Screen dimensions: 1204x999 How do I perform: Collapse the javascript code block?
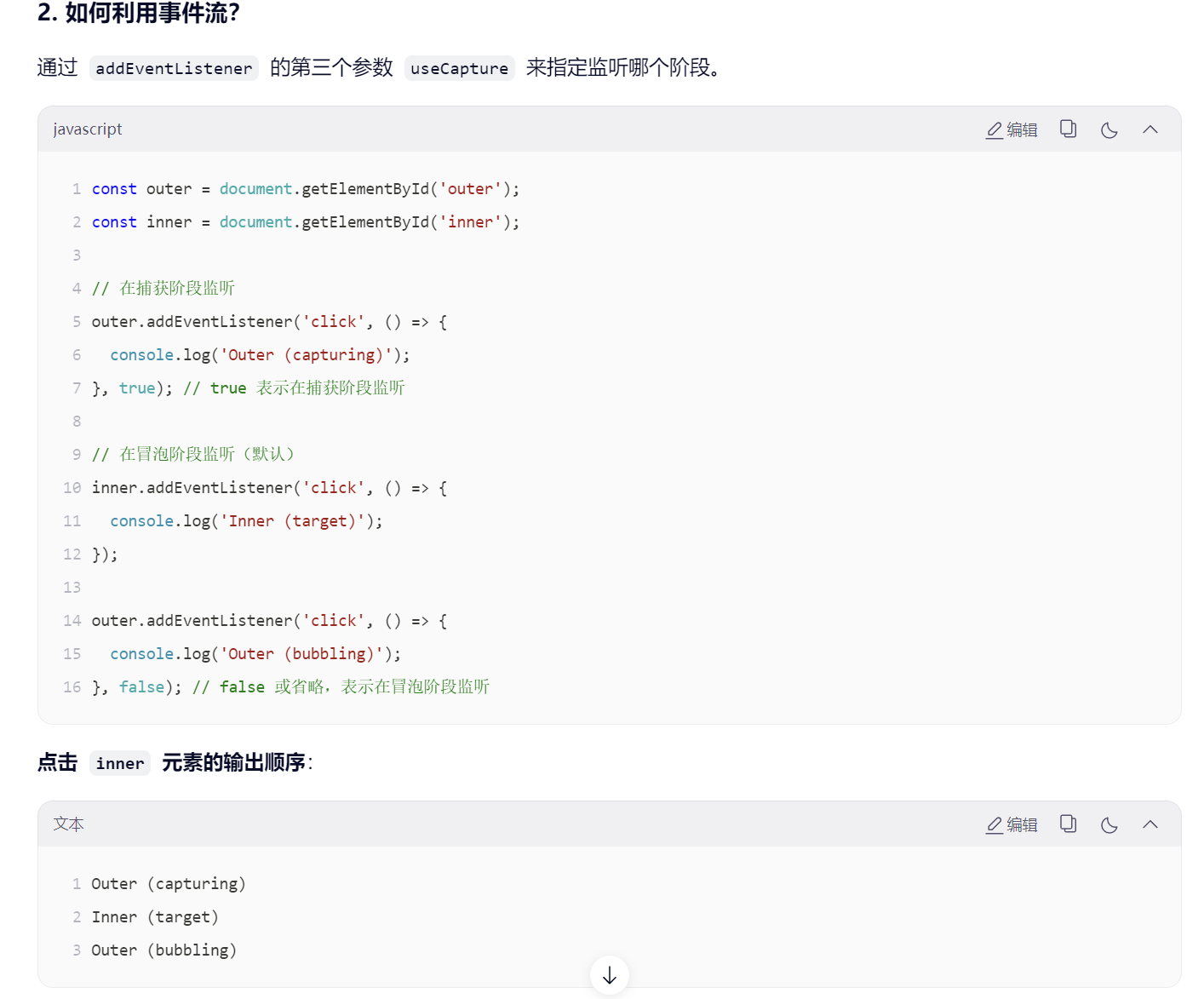(1150, 129)
